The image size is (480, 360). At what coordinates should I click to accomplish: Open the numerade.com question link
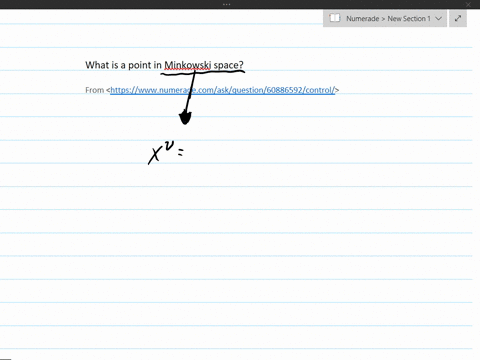(222, 90)
